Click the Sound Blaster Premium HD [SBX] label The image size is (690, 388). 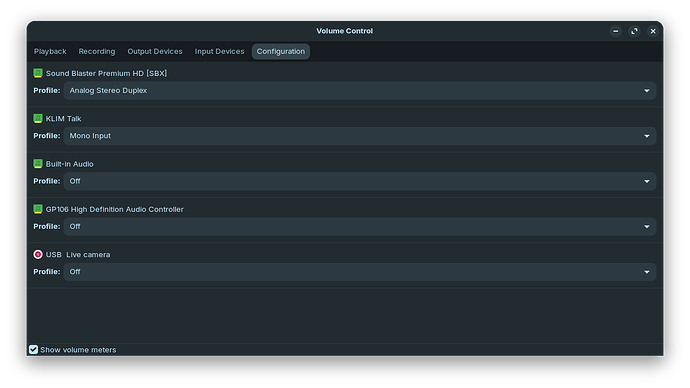[106, 73]
